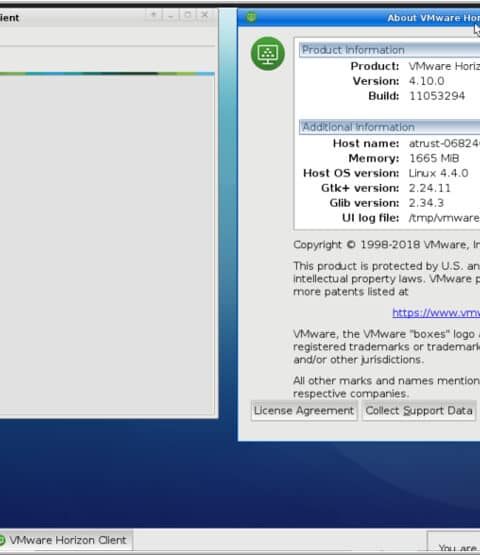The image size is (480, 555).
Task: Click 'All other marks and names' text
Action: (387, 381)
